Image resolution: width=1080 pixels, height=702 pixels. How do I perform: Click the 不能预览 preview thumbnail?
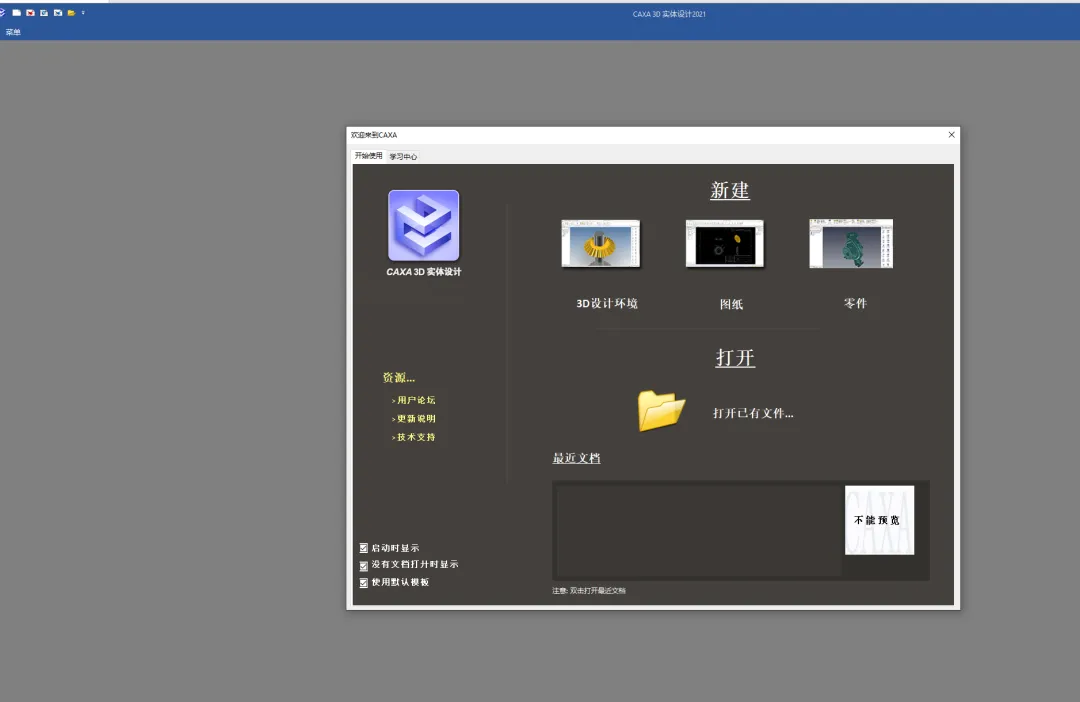point(880,520)
